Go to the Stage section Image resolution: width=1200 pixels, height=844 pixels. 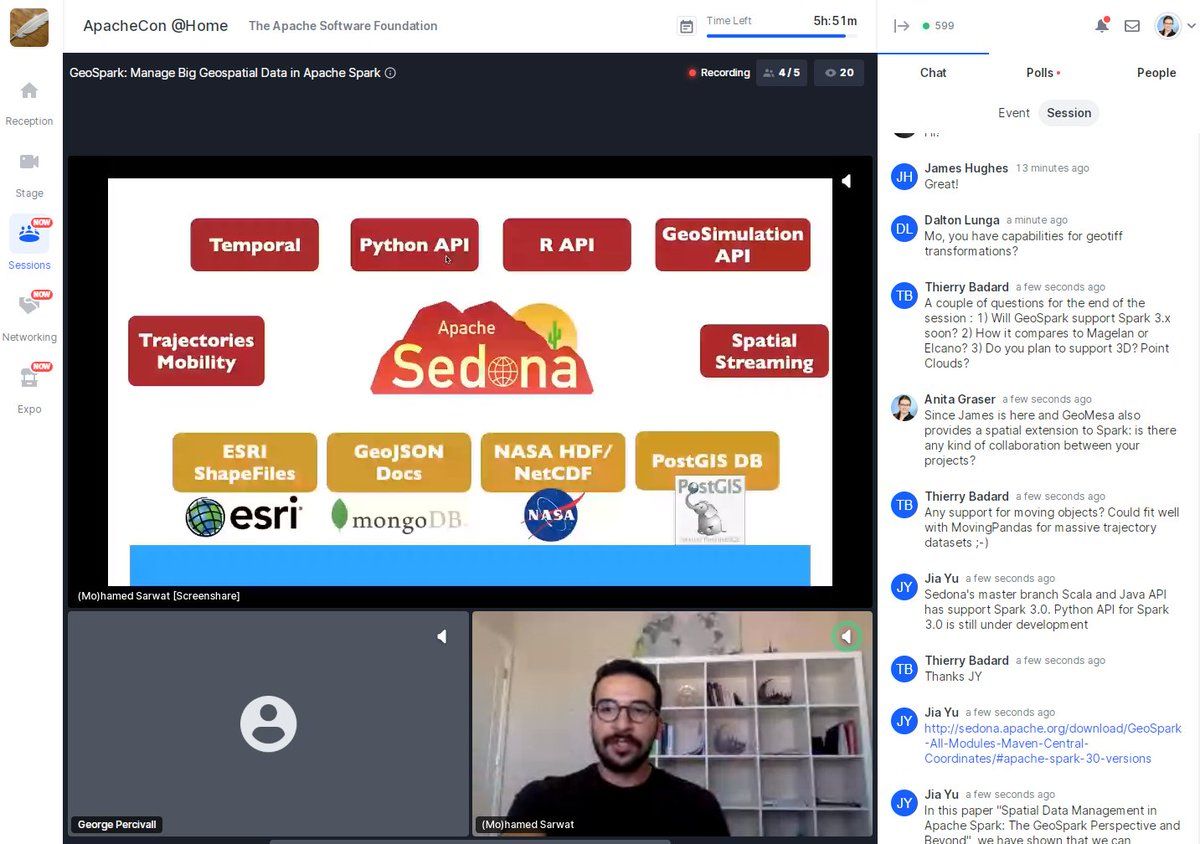[29, 175]
